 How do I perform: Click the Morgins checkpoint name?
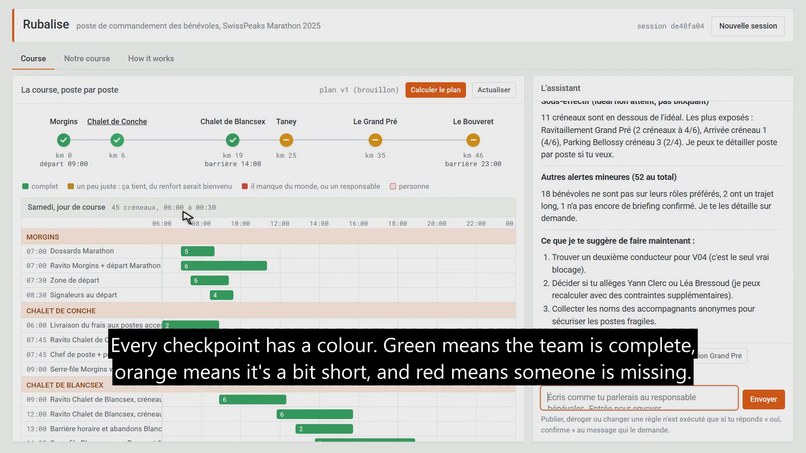tap(64, 121)
